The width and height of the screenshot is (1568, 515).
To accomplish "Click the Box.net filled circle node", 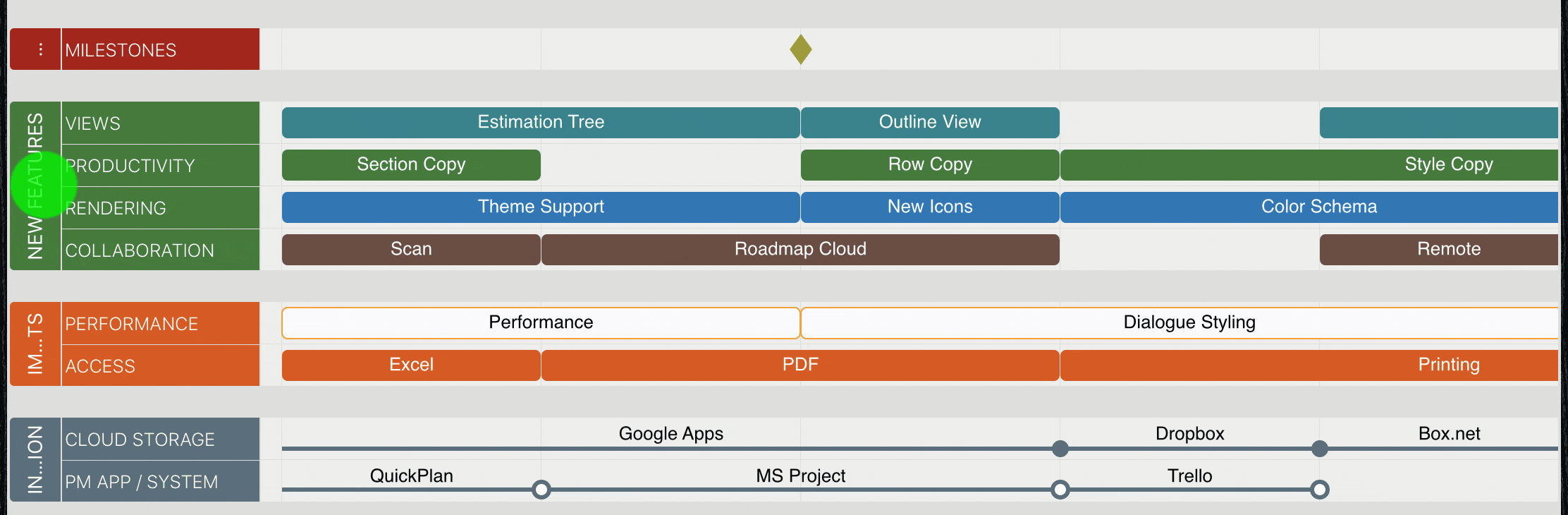I will pos(1319,449).
